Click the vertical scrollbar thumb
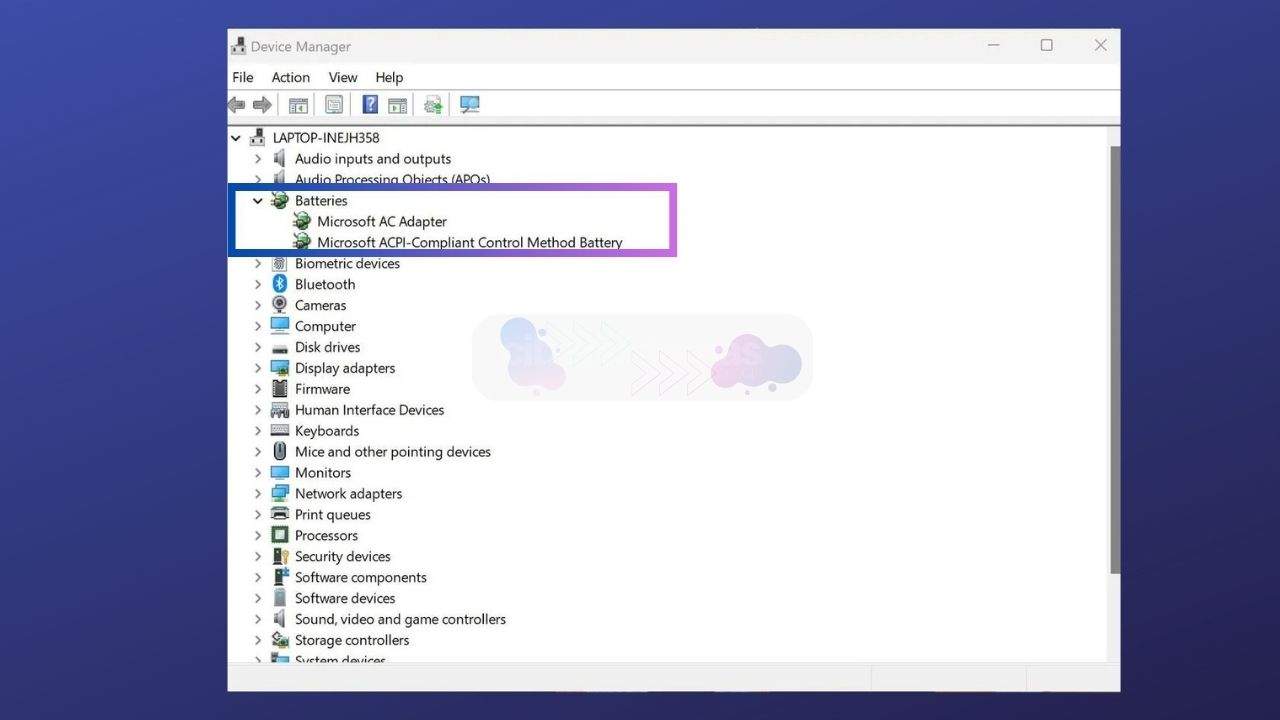 [1115, 360]
